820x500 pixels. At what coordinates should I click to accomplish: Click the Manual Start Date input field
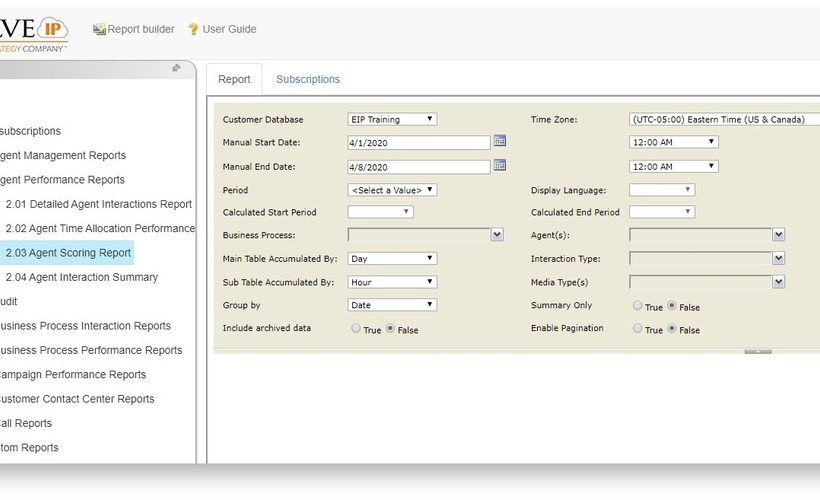coord(419,143)
